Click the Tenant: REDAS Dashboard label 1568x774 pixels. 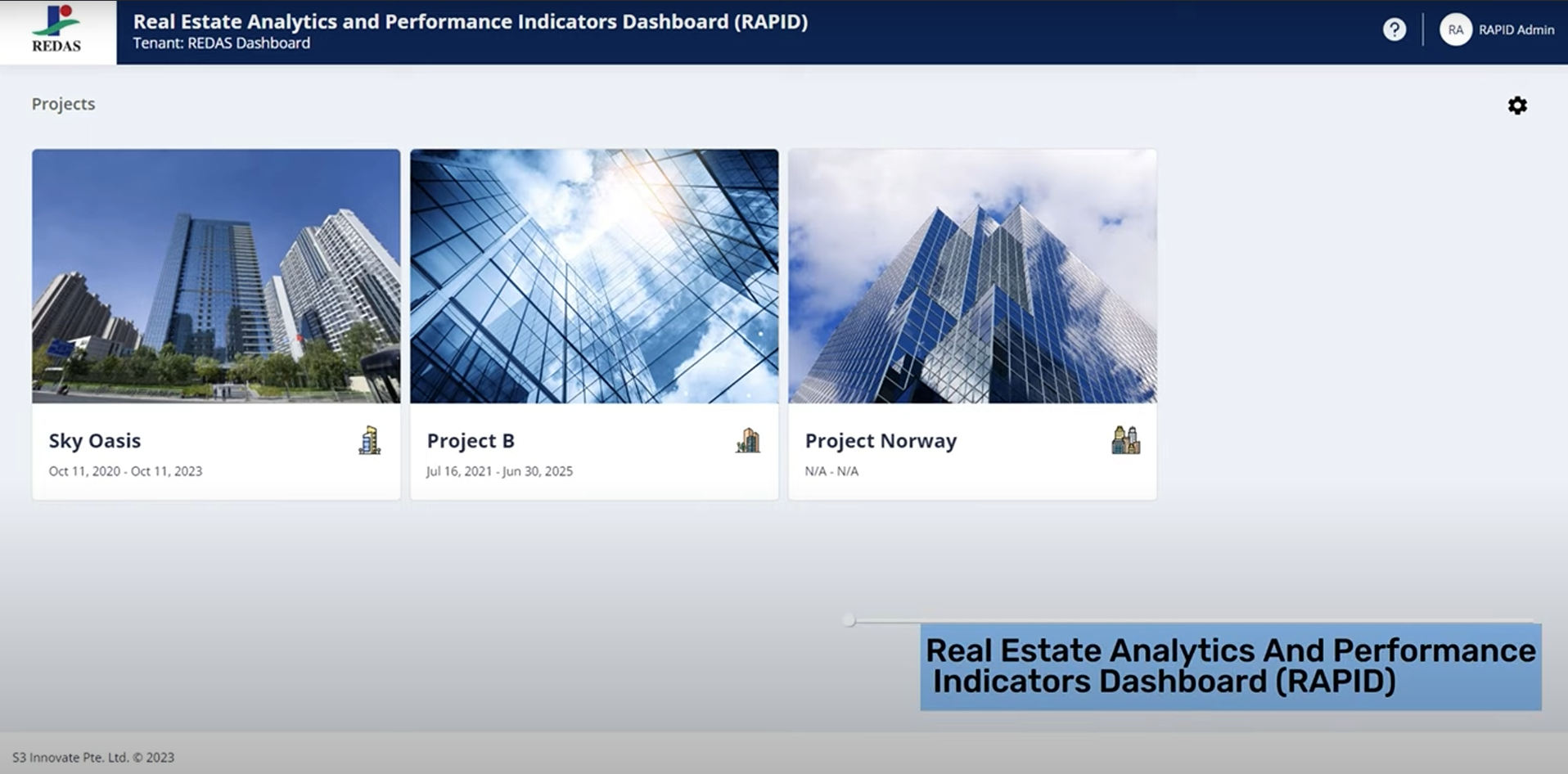tap(222, 43)
